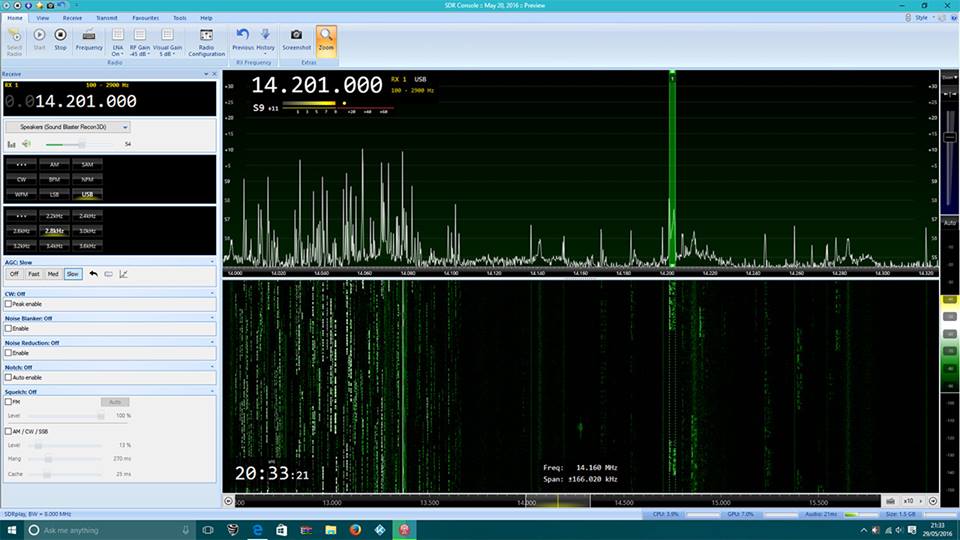Select LSB demodulation mode
This screenshot has width=960, height=540.
[55, 193]
